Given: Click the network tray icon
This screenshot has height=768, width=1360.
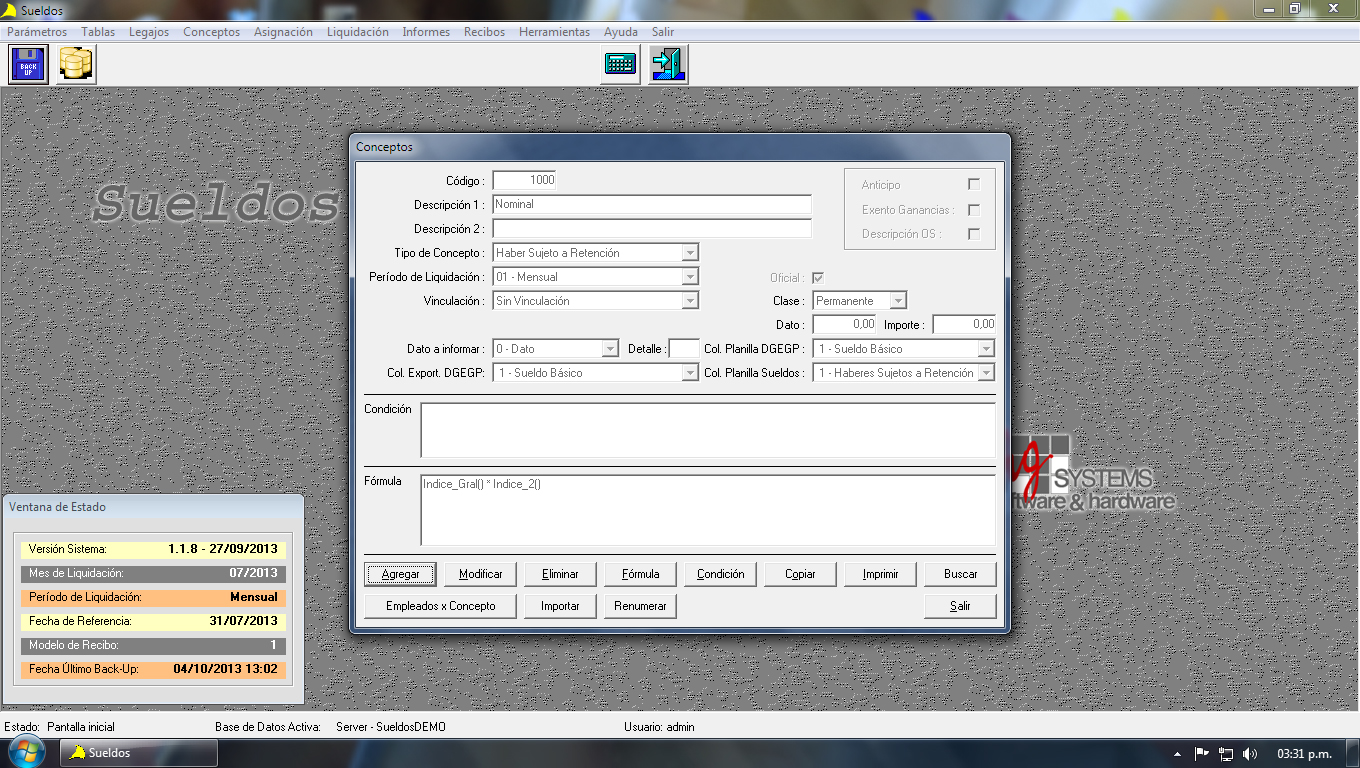Looking at the screenshot, I should point(1226,753).
